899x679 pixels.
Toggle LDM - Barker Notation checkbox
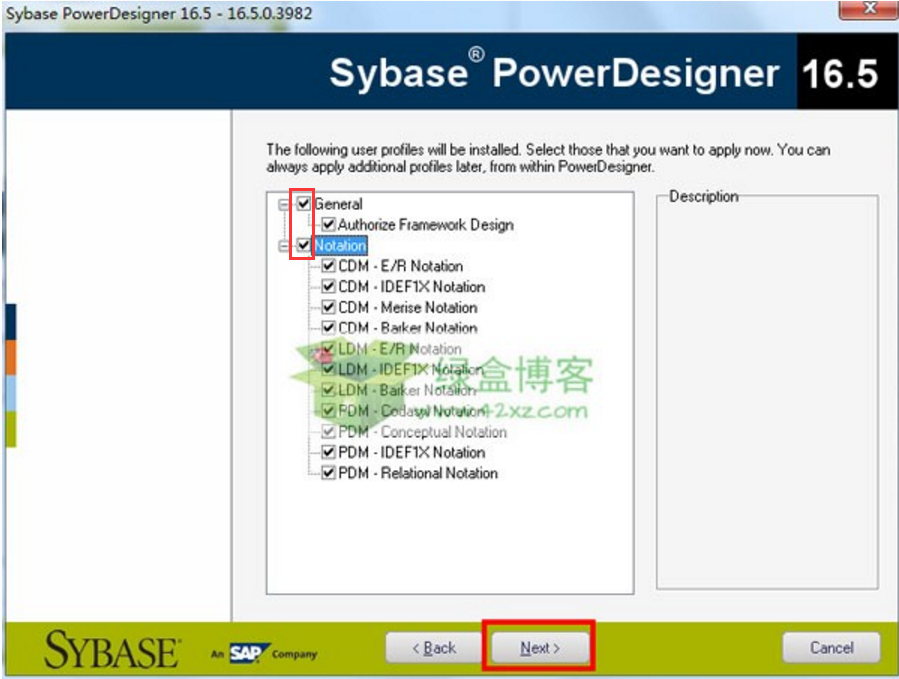click(328, 390)
